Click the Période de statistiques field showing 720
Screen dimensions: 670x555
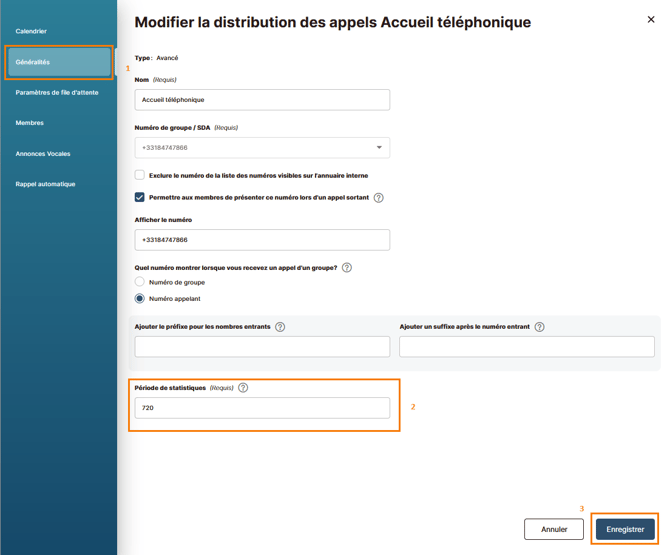(262, 408)
